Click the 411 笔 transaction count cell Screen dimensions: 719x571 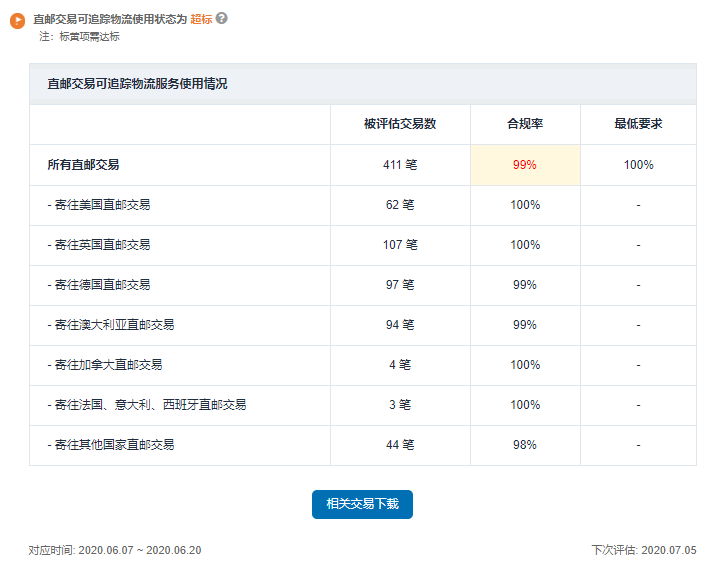400,165
